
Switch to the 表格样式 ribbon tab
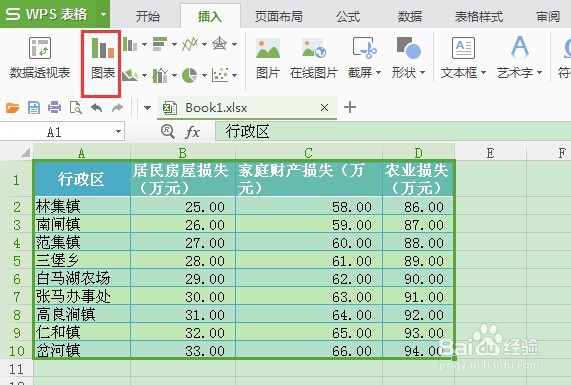pyautogui.click(x=479, y=16)
